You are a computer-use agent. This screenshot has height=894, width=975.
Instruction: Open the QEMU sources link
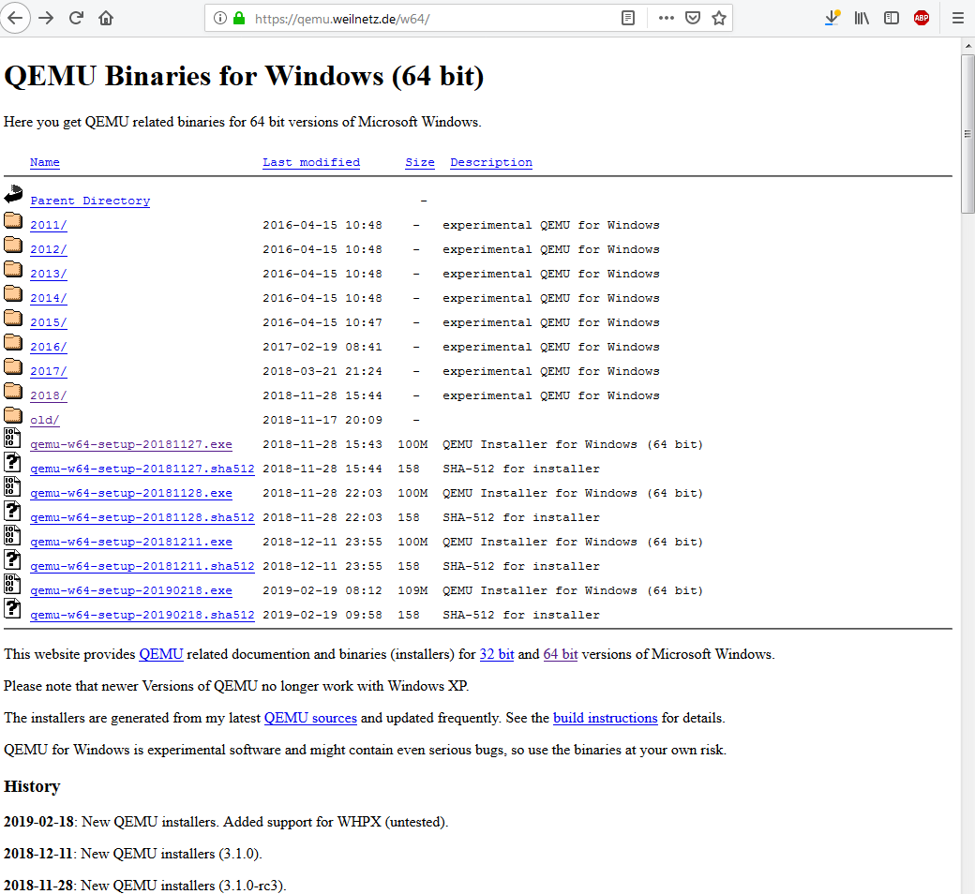pos(310,717)
